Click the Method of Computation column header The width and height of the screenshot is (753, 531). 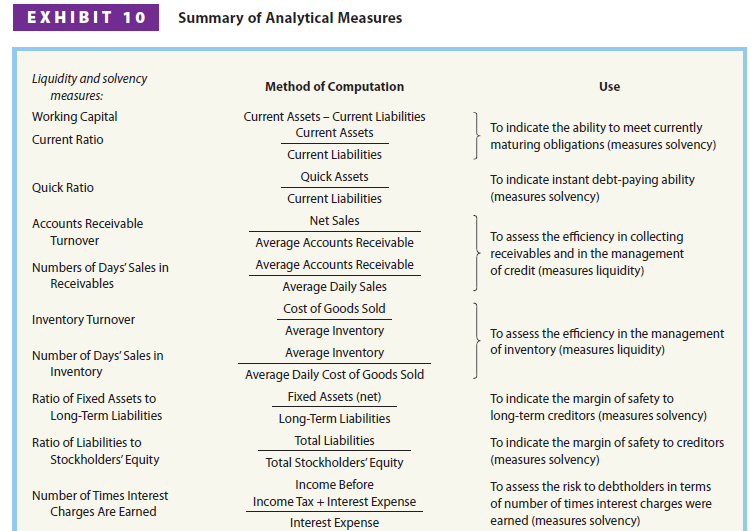tap(334, 87)
